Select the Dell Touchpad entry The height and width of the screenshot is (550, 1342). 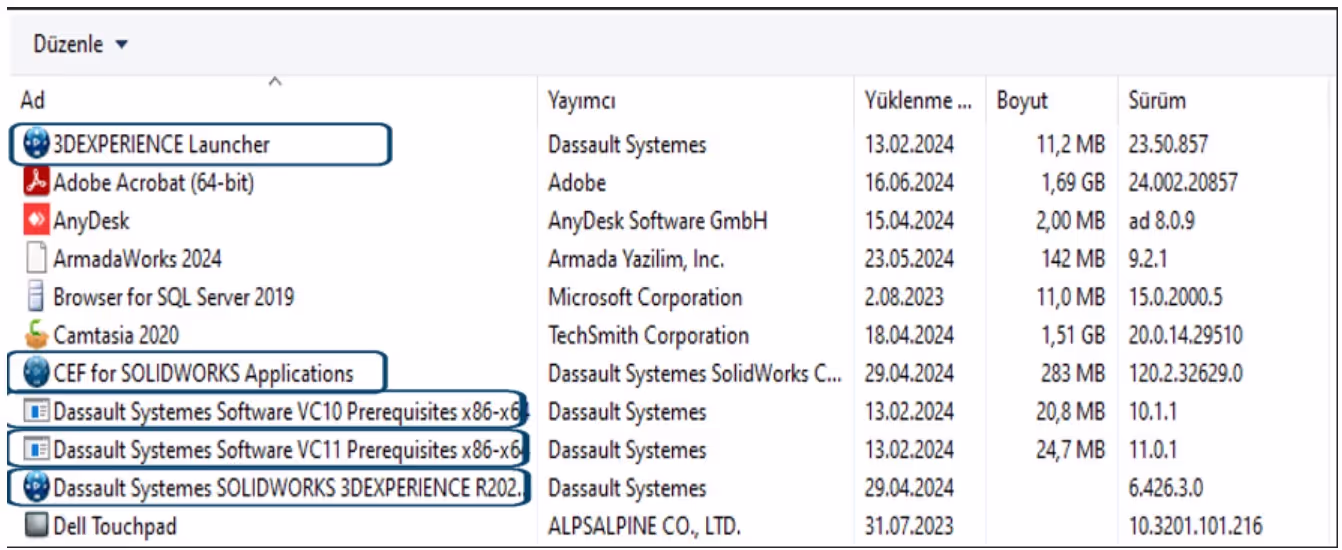pyautogui.click(x=115, y=526)
